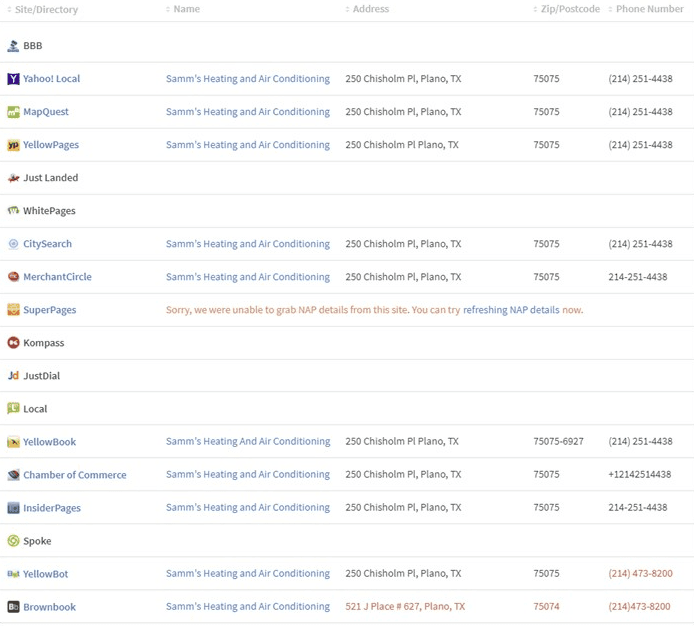
Task: Click the BBB torch icon
Action: [13, 46]
